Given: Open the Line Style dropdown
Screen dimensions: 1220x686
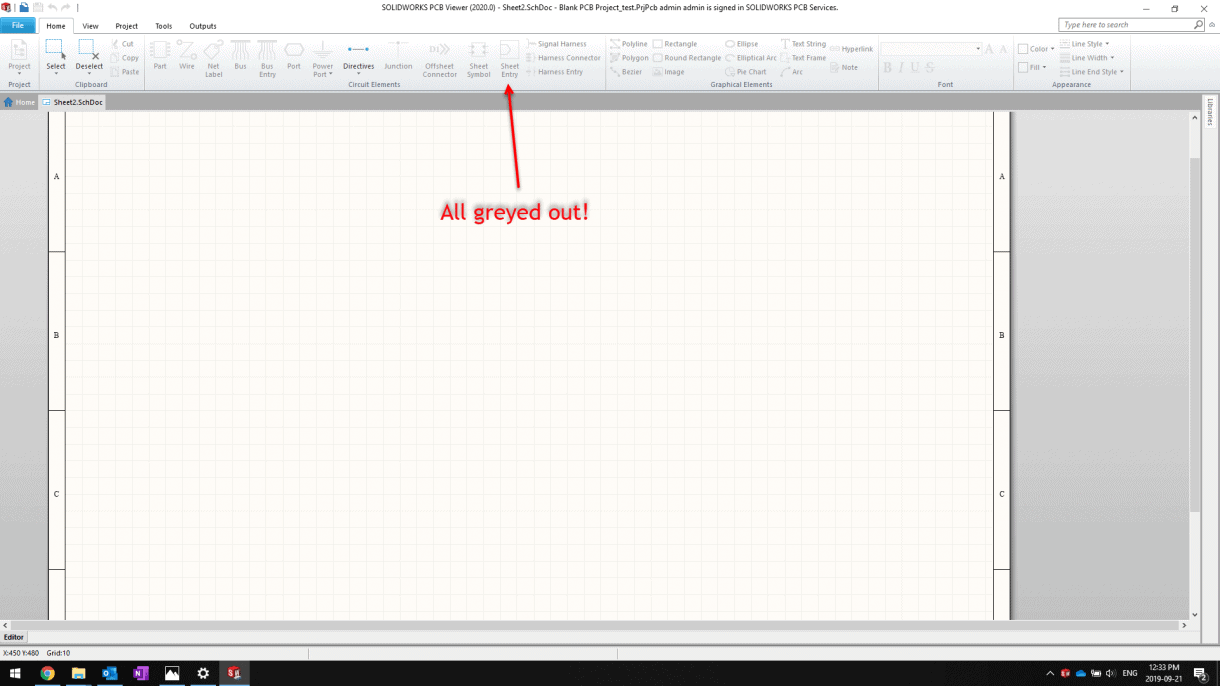Looking at the screenshot, I should pos(1086,44).
